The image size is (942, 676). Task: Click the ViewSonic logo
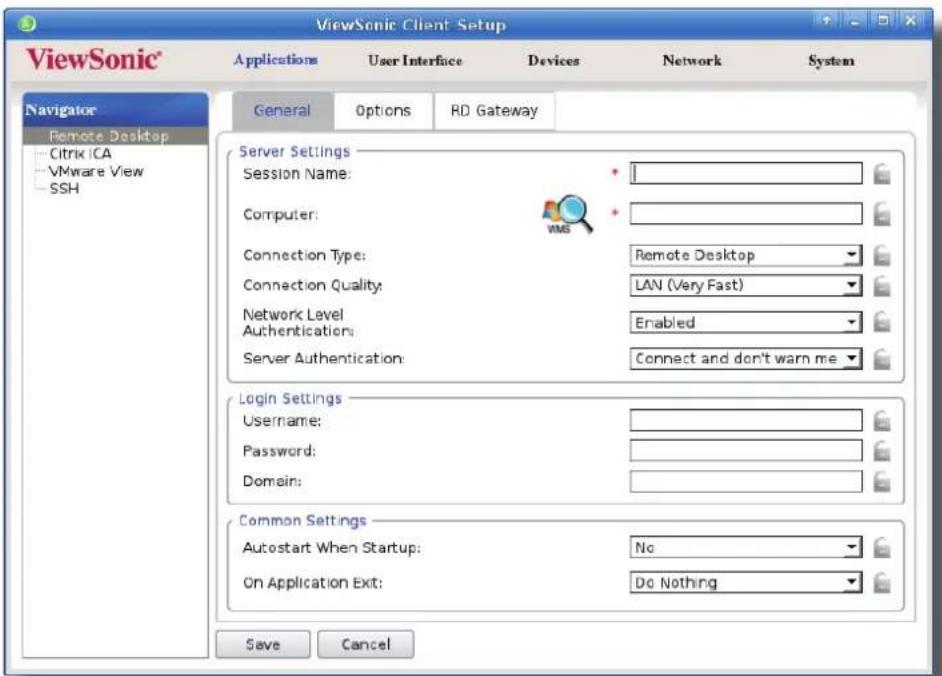coord(94,59)
